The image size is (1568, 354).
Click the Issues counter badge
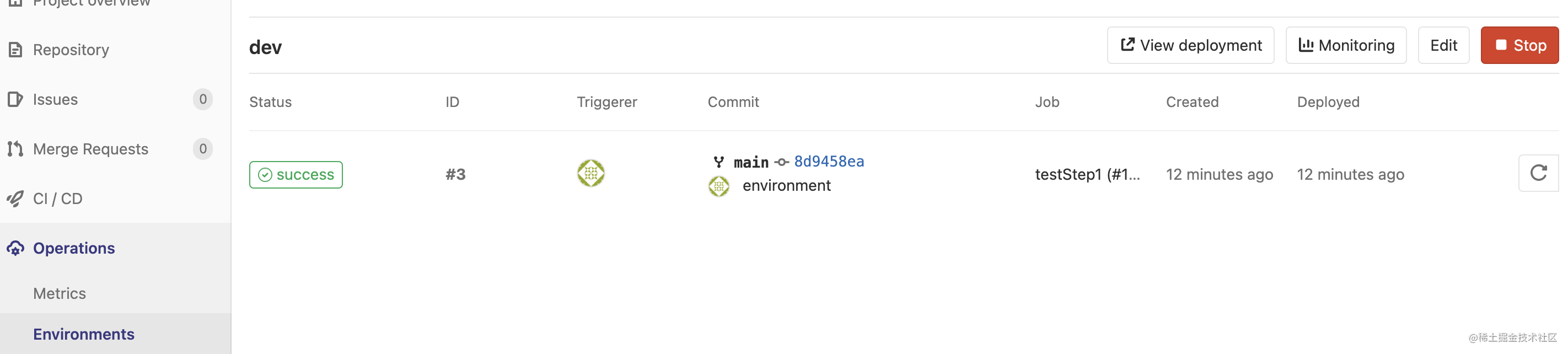(203, 99)
